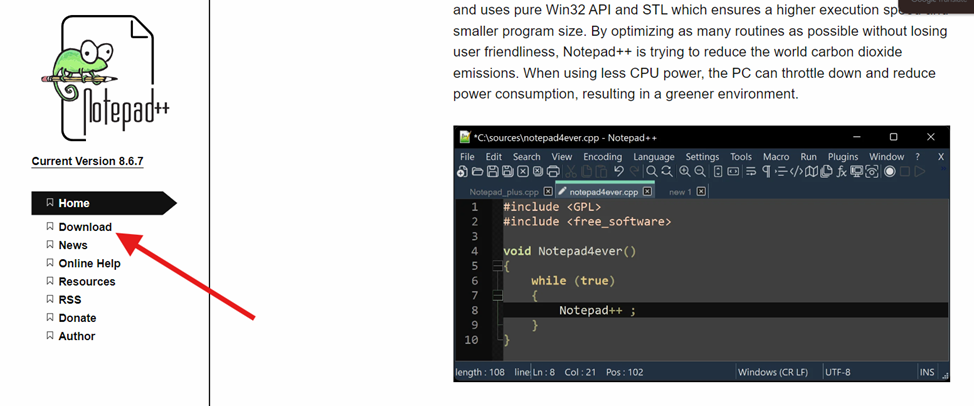Open the Document List toolbar icon
This screenshot has width=974, height=406.
(x=826, y=171)
